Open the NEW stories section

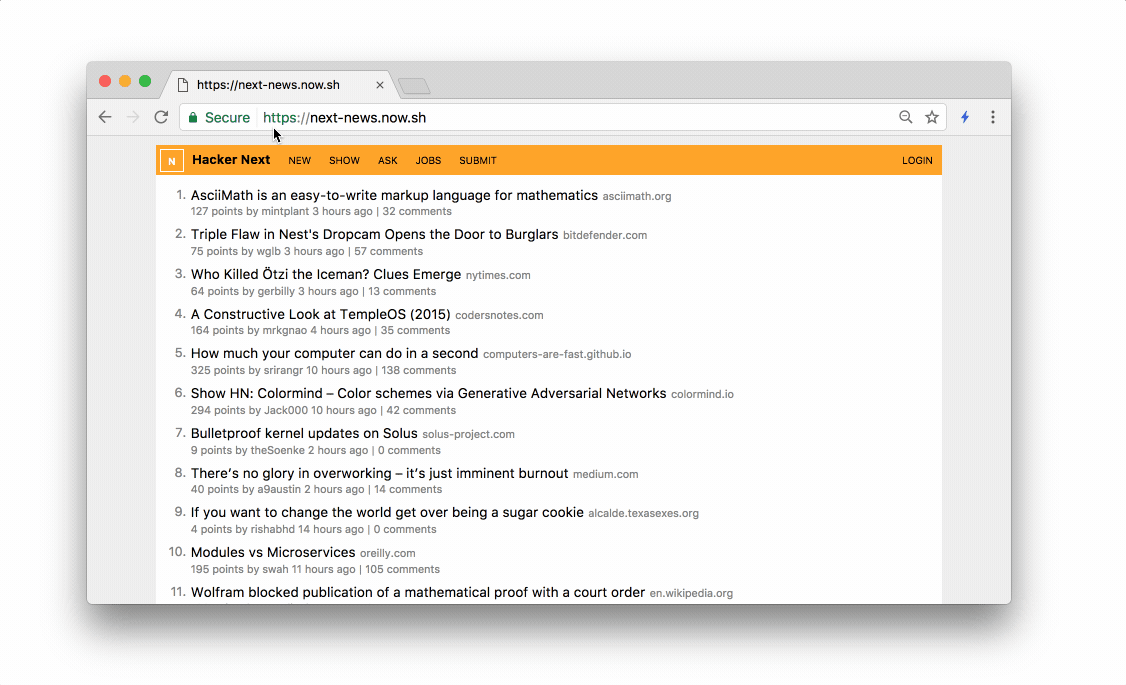299,161
